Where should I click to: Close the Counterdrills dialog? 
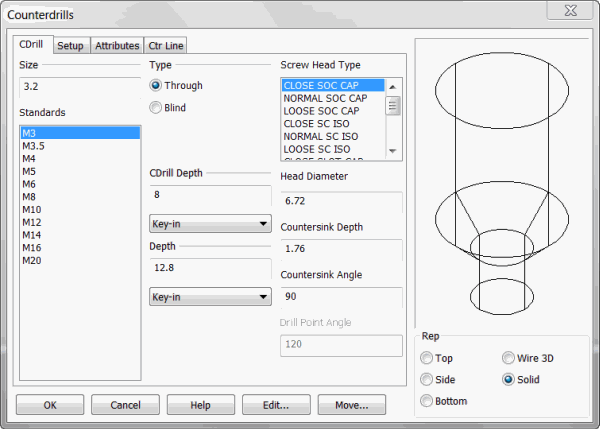[570, 10]
